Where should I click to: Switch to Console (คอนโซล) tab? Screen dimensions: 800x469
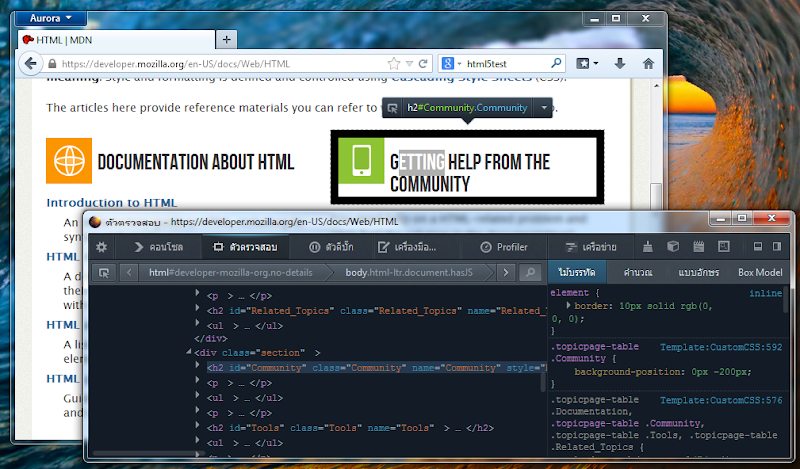(159, 247)
